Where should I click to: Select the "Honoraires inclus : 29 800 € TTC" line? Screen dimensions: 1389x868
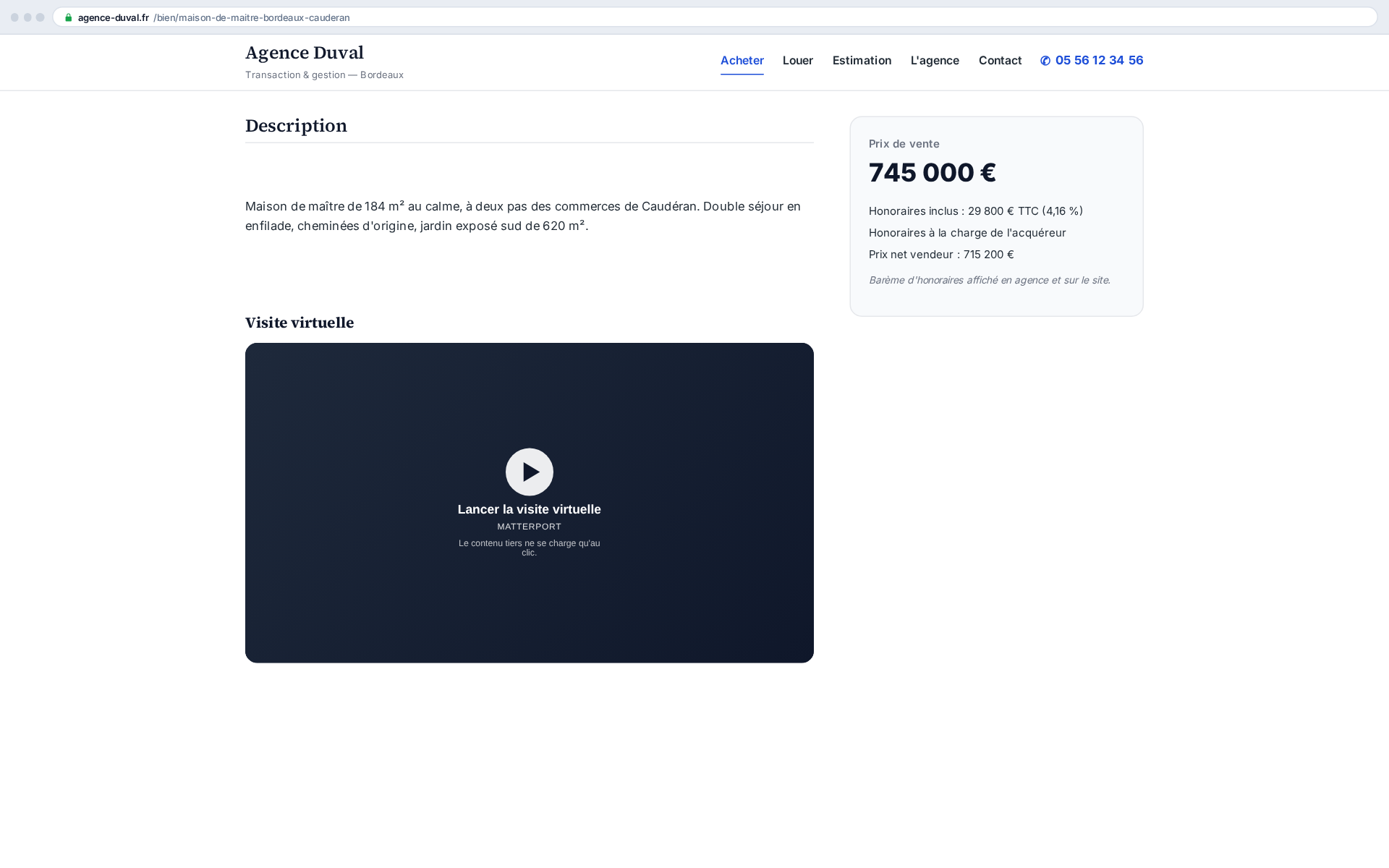(x=976, y=211)
